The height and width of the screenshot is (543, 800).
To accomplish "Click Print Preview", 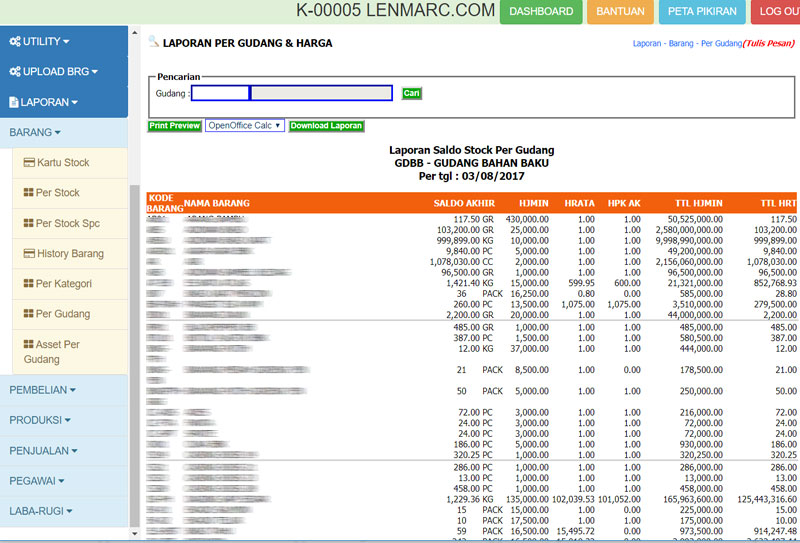I will (174, 126).
